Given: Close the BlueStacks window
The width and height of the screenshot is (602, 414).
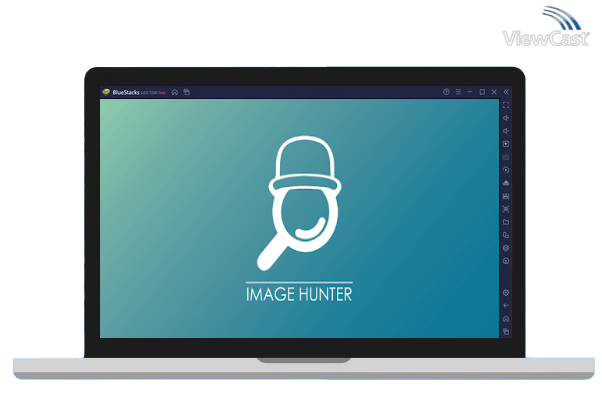Looking at the screenshot, I should point(494,92).
